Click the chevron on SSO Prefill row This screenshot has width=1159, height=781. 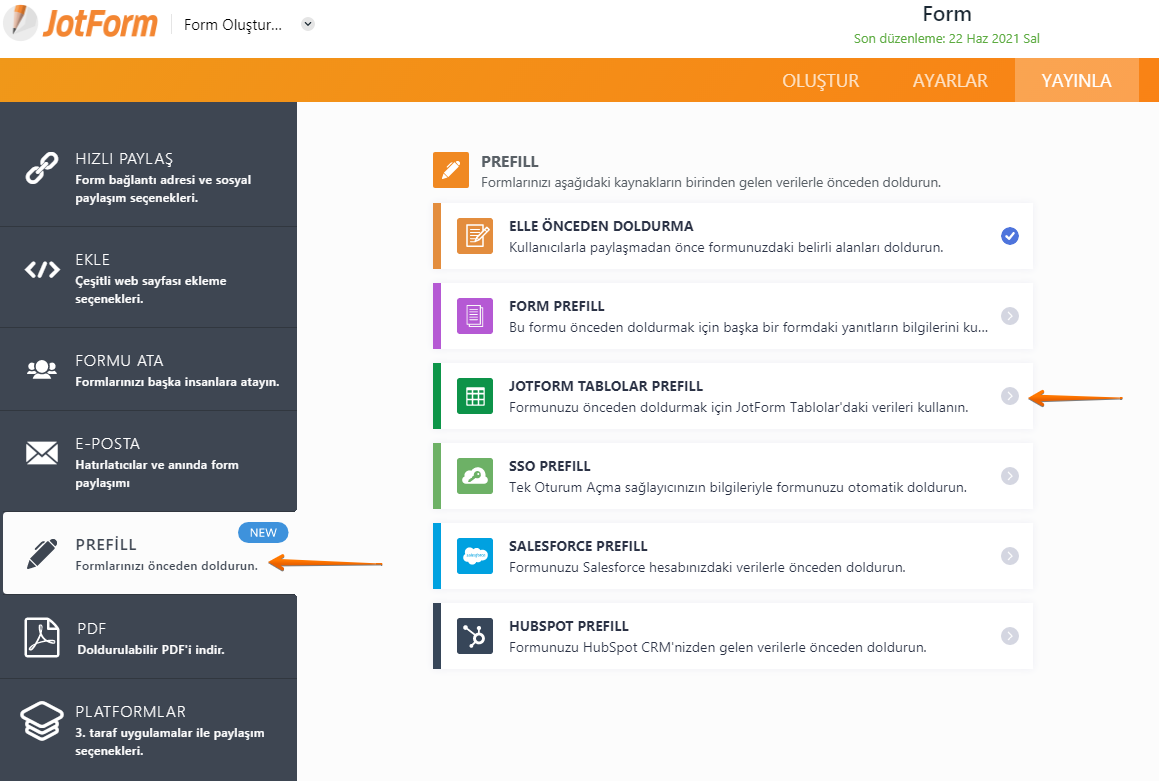[1010, 476]
